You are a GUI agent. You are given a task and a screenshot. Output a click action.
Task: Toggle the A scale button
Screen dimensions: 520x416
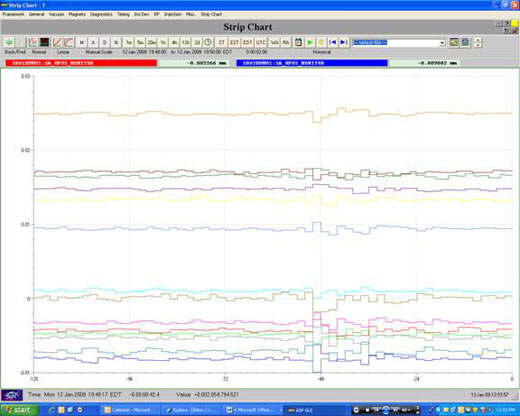coord(93,42)
